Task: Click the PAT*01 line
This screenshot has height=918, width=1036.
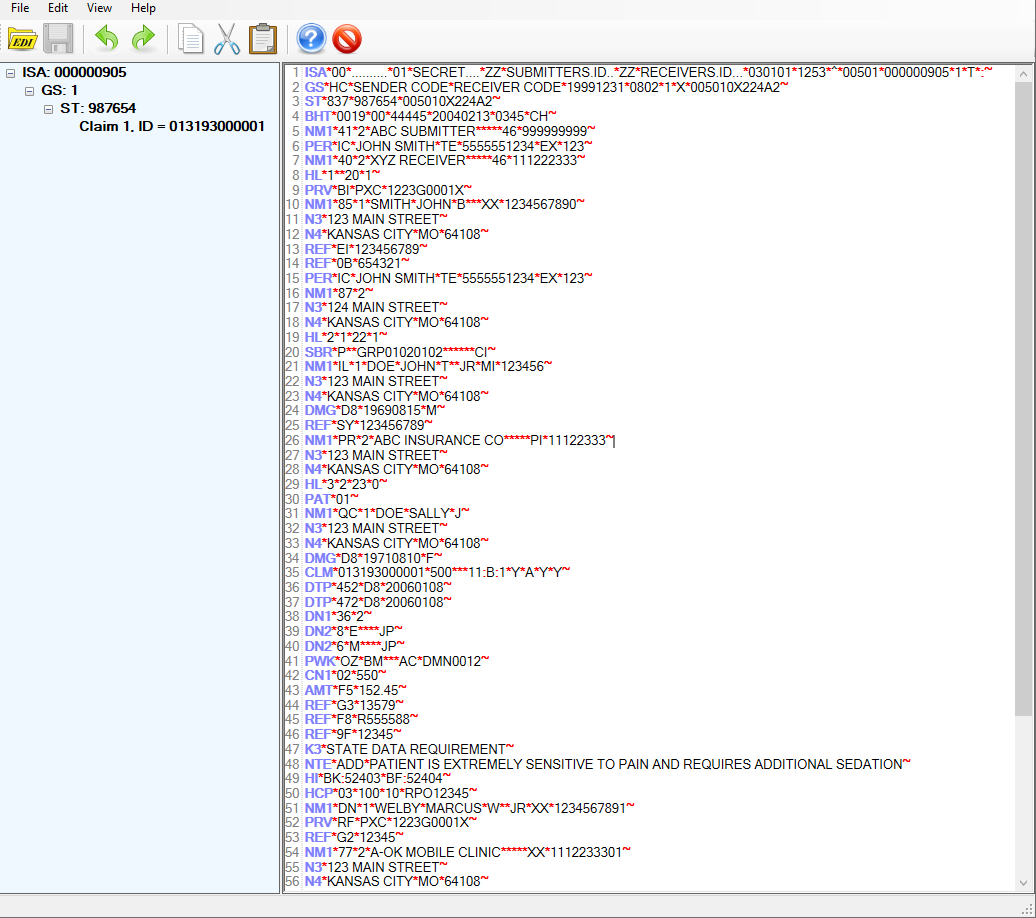Action: (332, 499)
